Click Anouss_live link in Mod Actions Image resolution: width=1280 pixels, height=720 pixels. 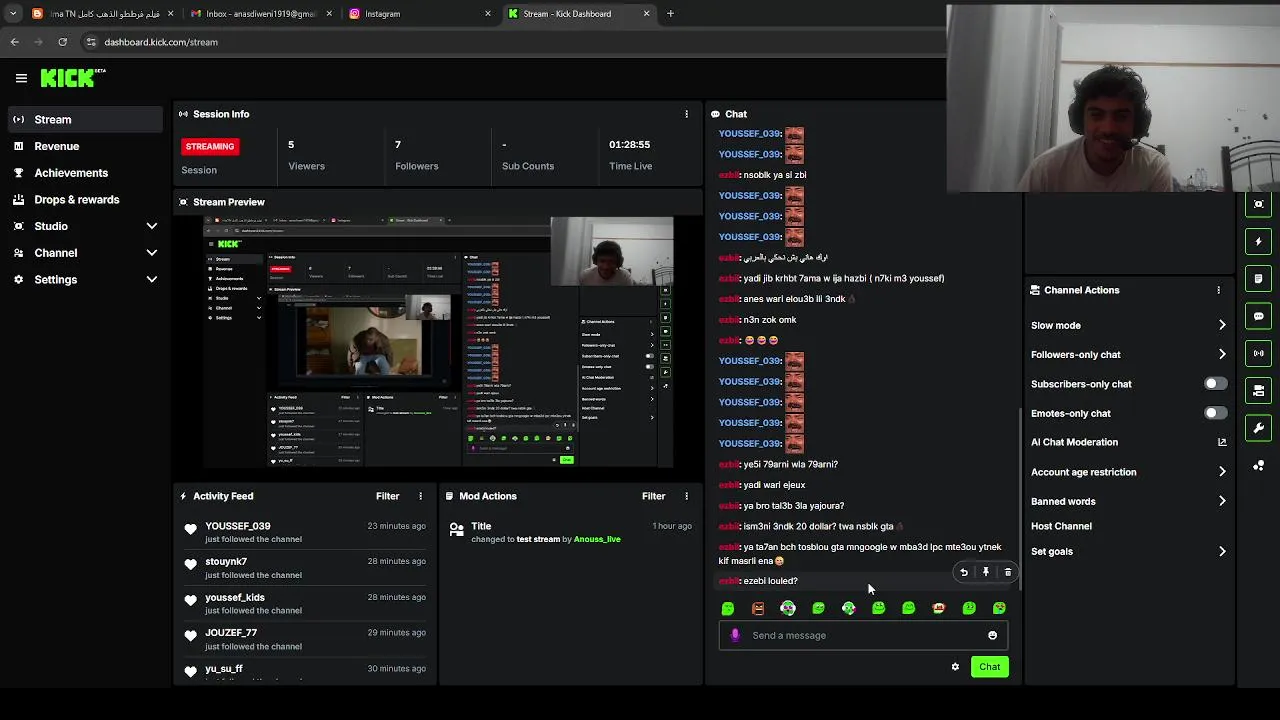597,539
